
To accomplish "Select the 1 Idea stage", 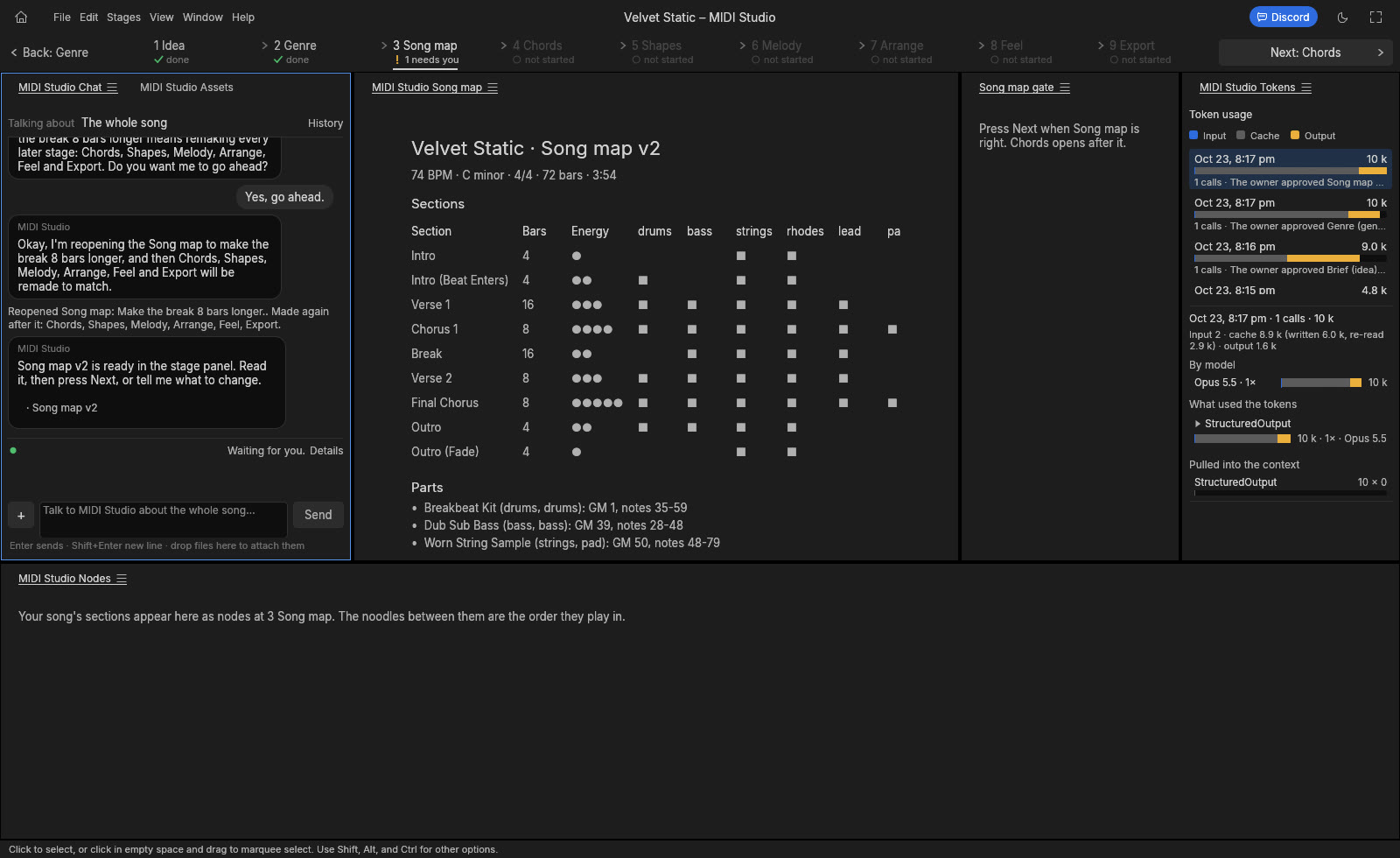I will pos(171,52).
